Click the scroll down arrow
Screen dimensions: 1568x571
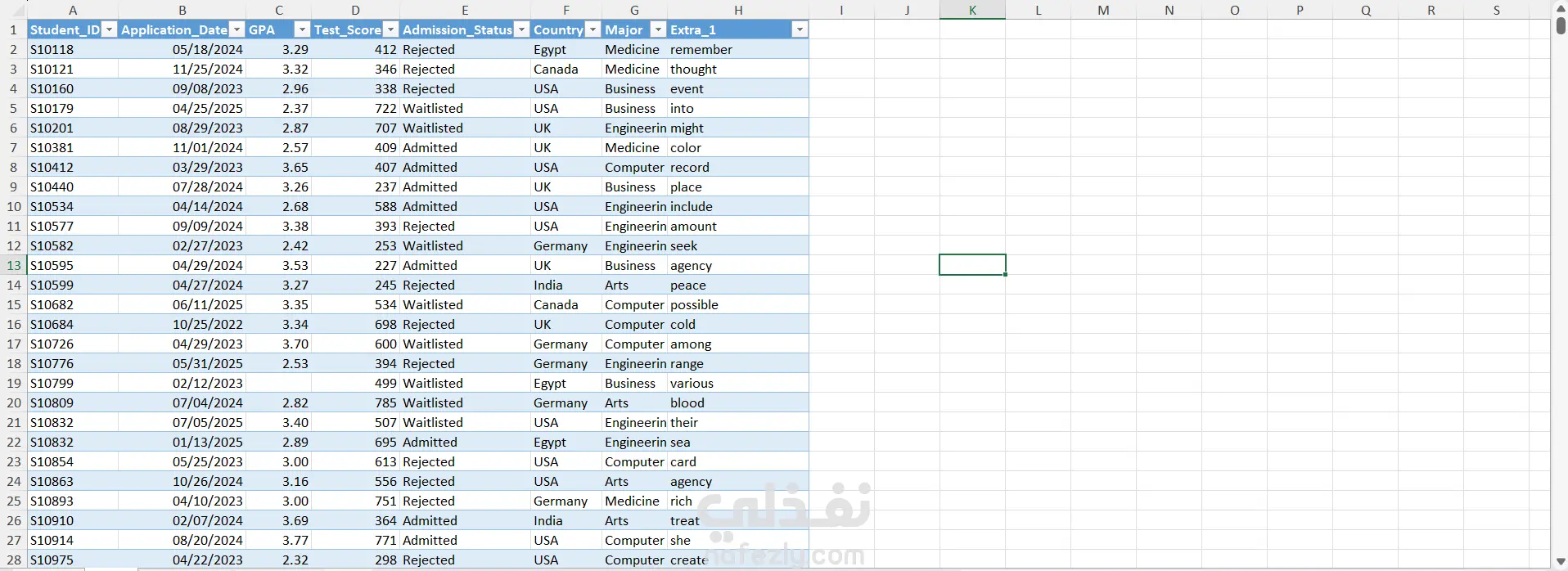tap(1561, 562)
